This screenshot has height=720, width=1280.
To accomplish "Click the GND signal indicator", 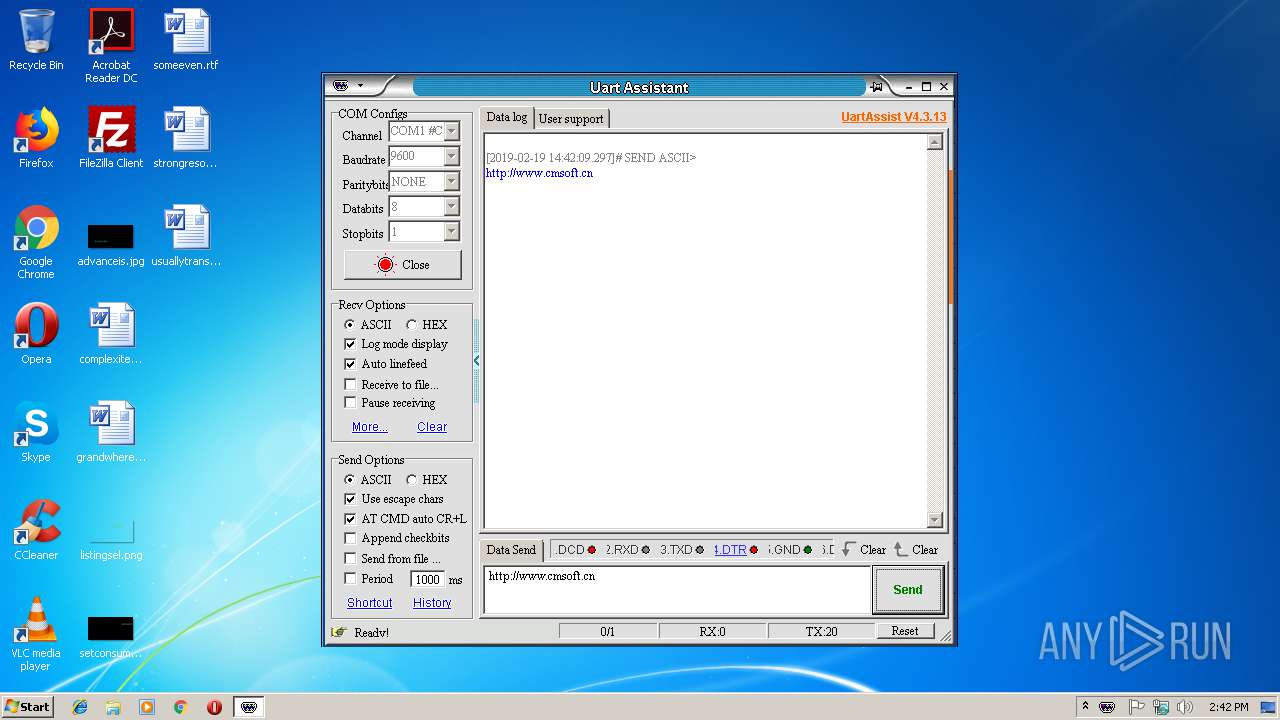I will click(790, 549).
